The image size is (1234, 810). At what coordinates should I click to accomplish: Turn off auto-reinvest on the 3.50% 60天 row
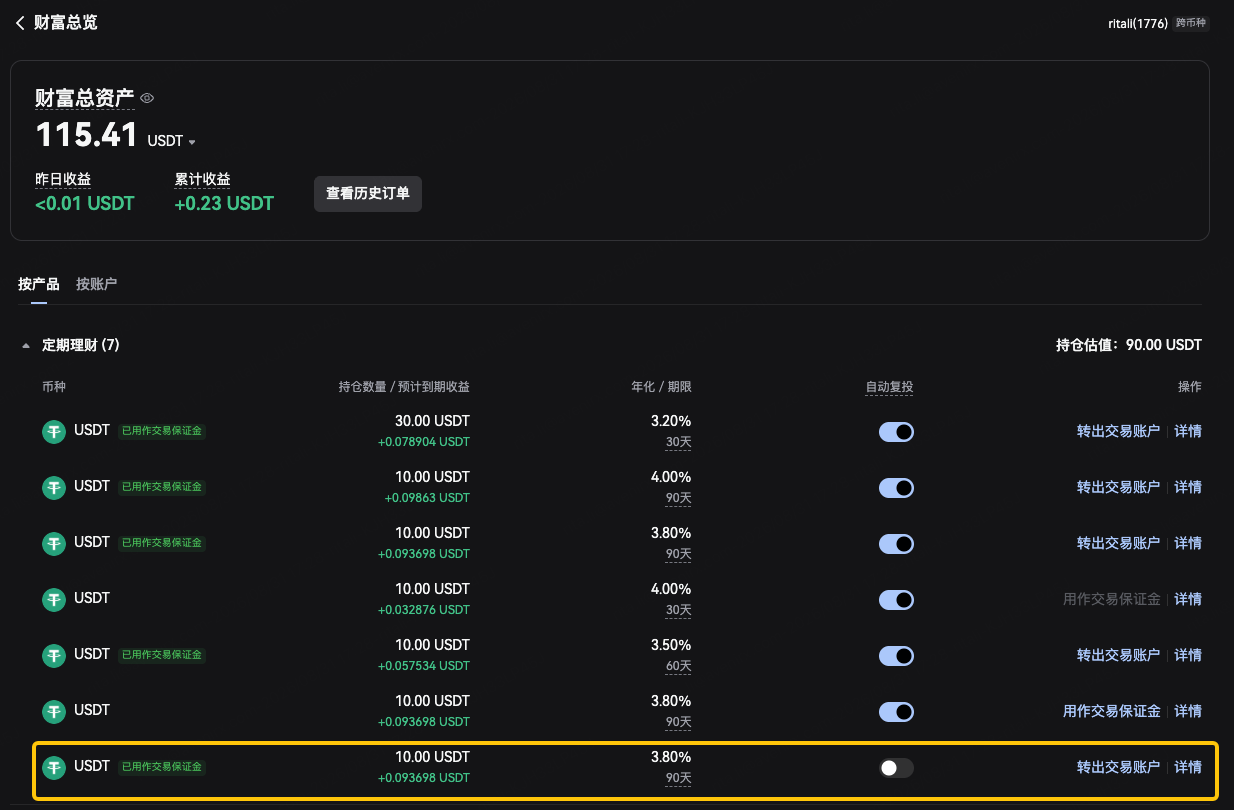coord(896,656)
